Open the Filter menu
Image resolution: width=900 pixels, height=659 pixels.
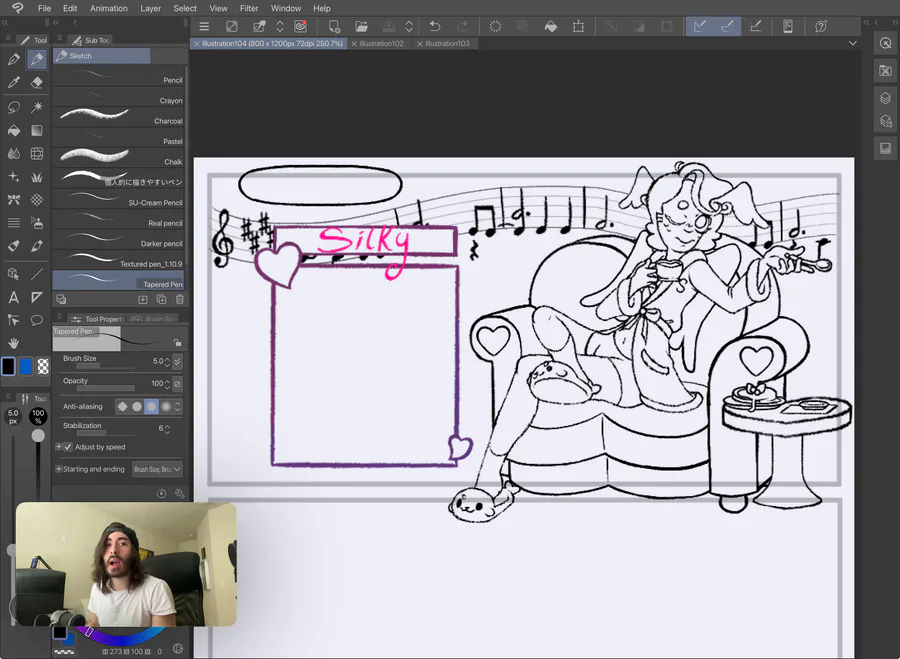click(249, 8)
